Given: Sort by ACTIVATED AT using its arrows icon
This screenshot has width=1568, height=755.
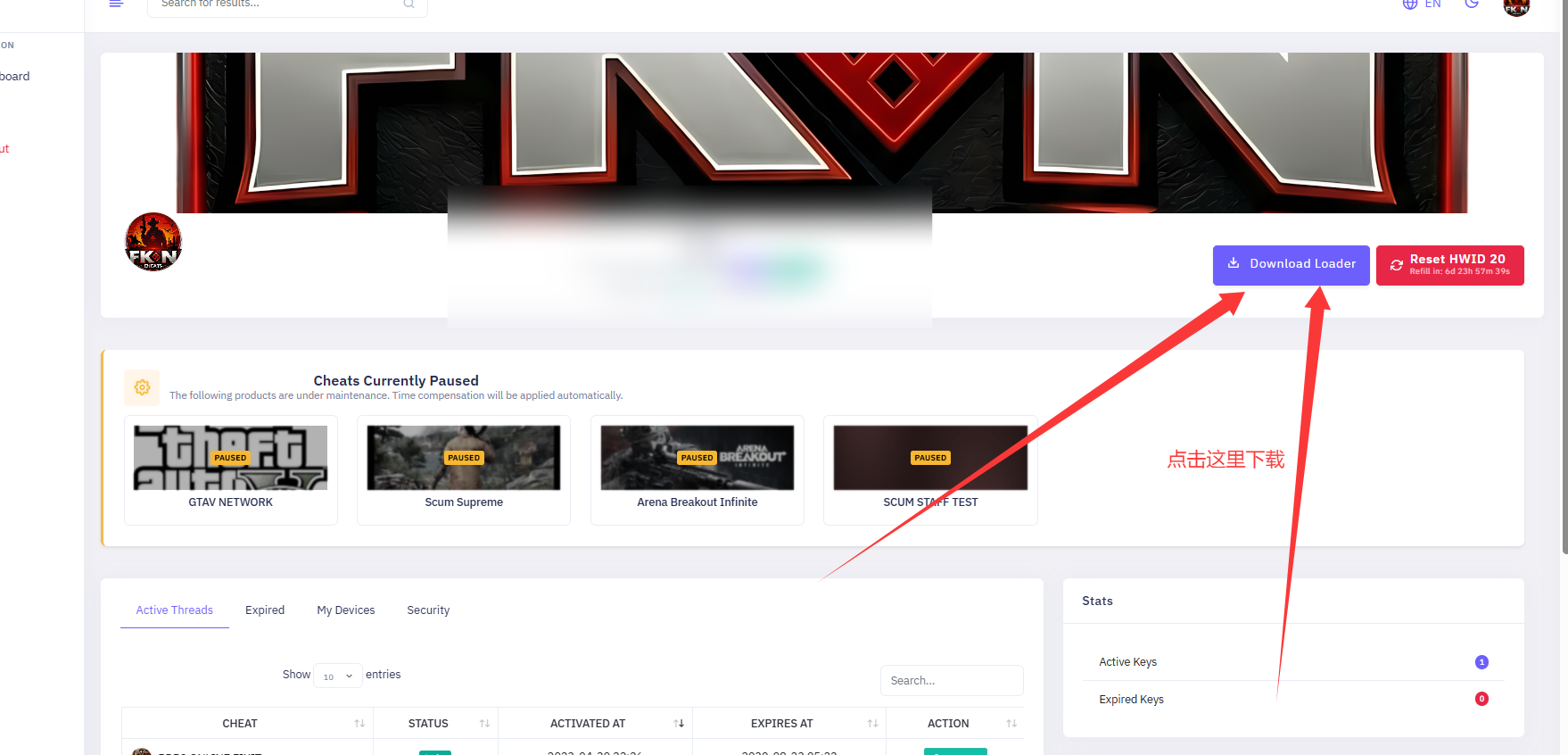Looking at the screenshot, I should point(679,724).
